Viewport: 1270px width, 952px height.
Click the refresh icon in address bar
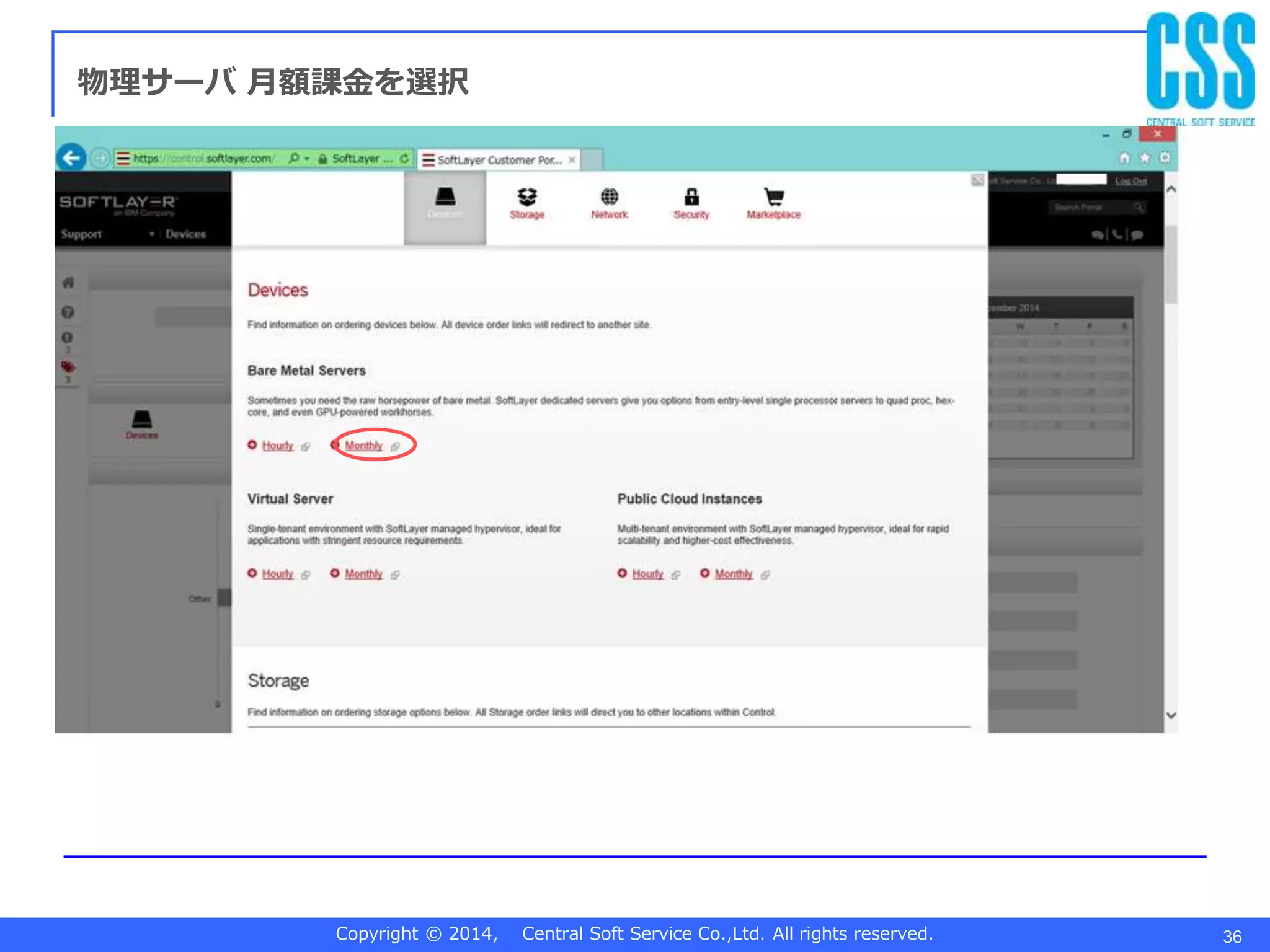point(404,159)
